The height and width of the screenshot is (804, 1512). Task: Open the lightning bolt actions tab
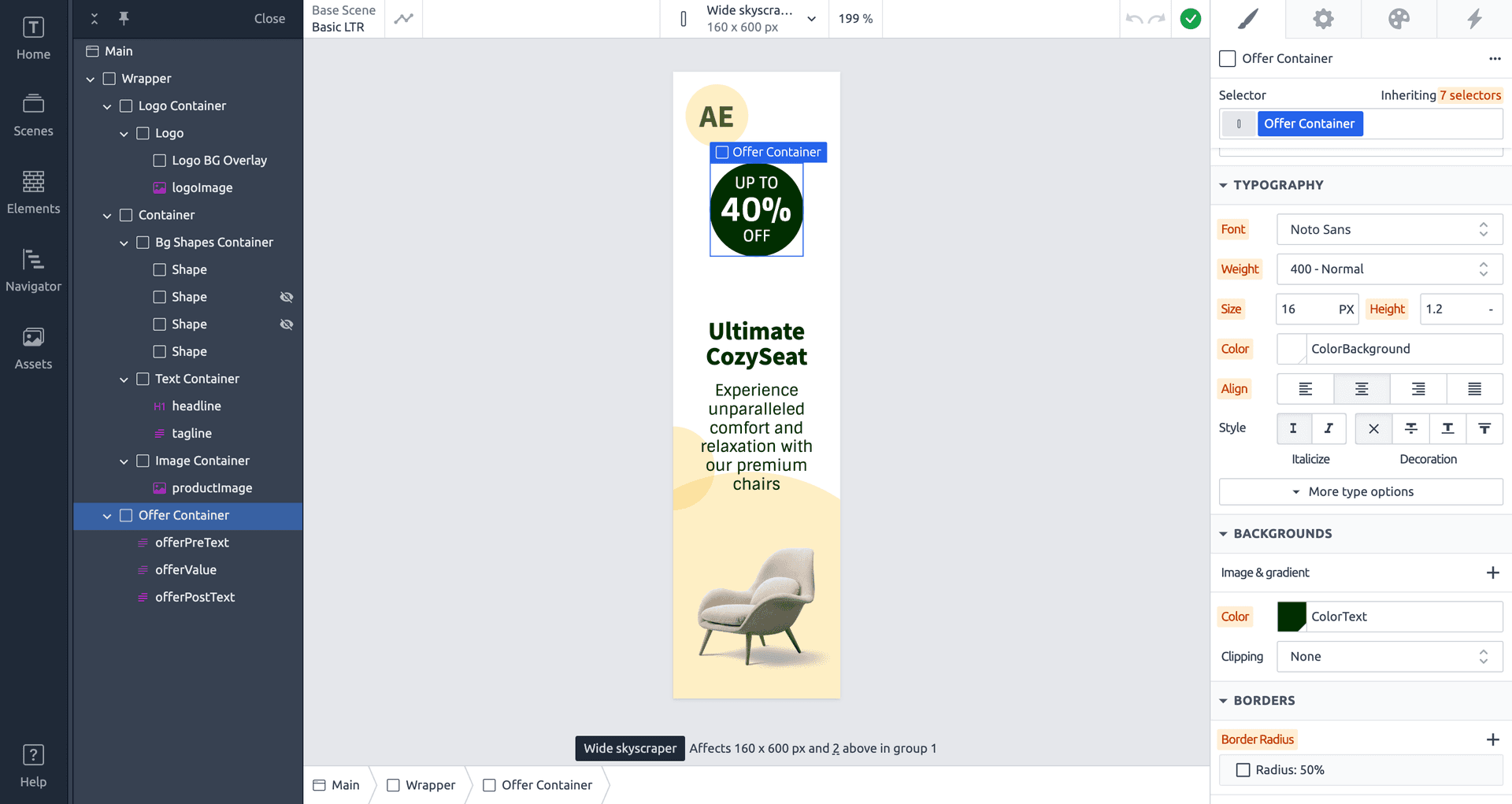pyautogui.click(x=1474, y=19)
